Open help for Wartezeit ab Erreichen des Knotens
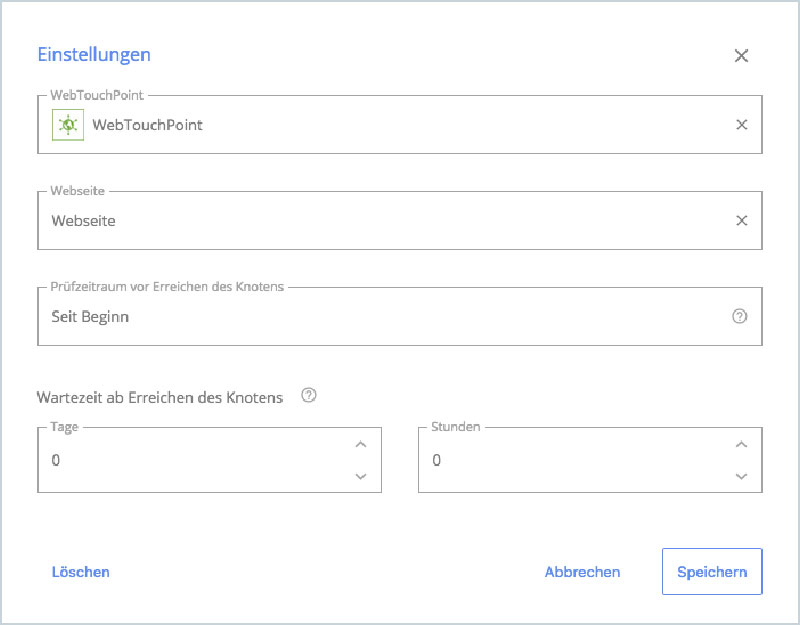Viewport: 800px width, 625px height. (309, 395)
